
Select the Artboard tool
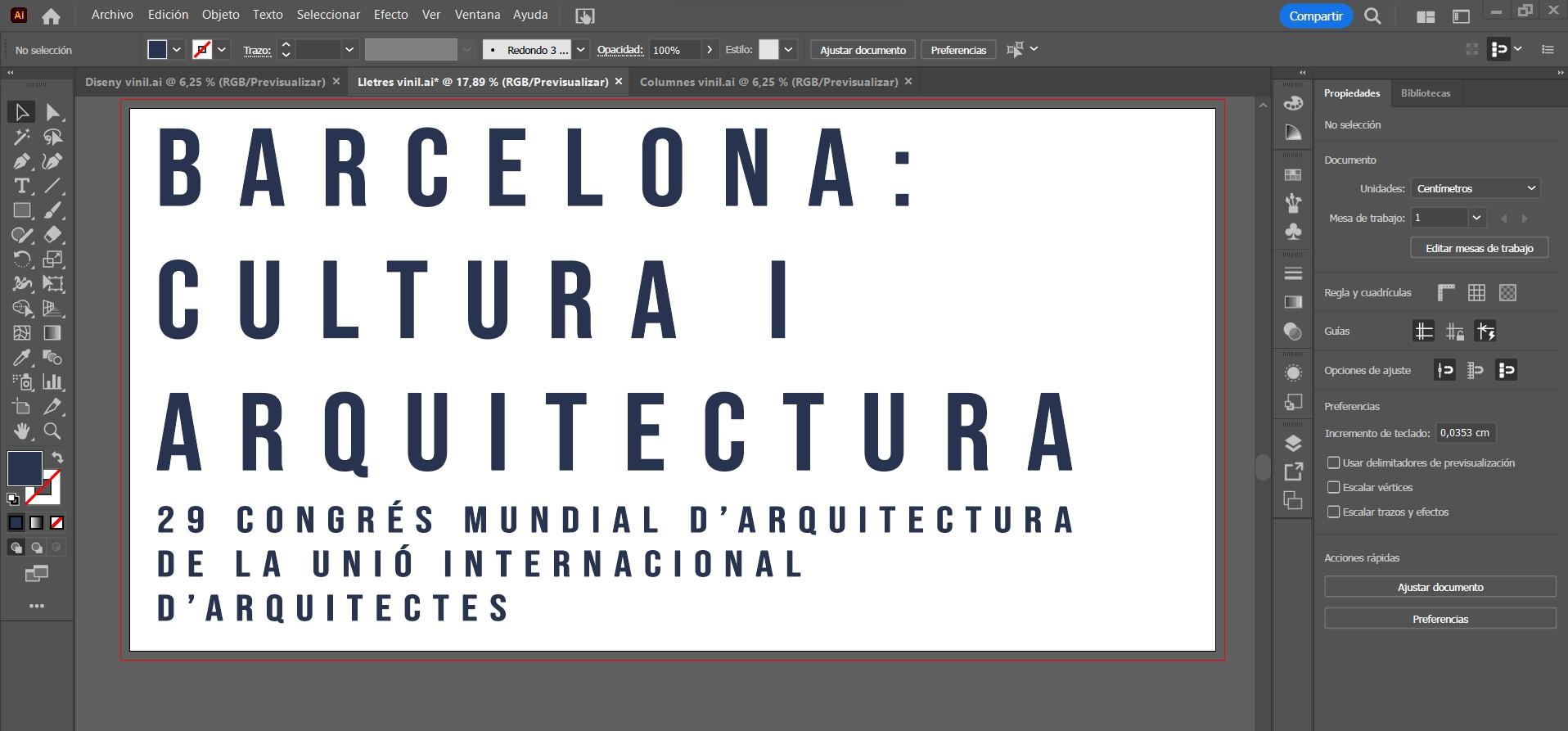click(x=21, y=407)
